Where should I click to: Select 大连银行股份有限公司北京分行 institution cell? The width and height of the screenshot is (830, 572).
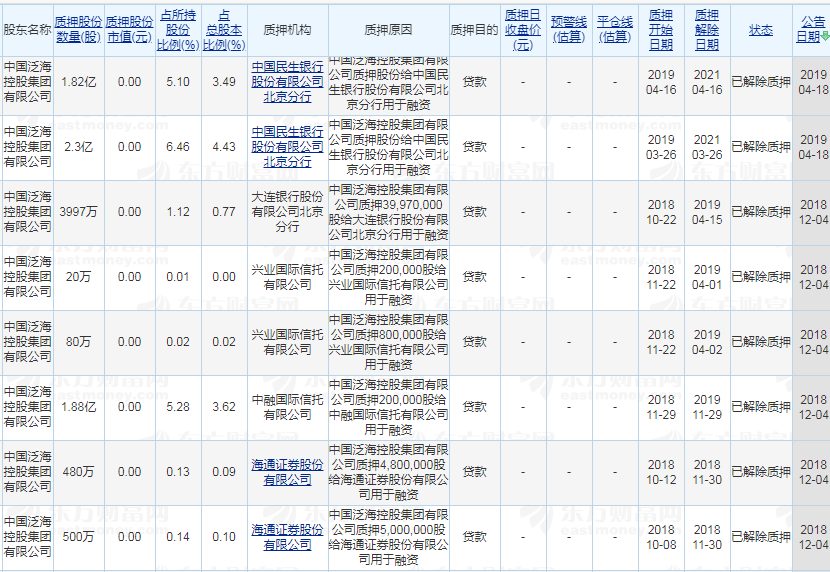click(287, 212)
